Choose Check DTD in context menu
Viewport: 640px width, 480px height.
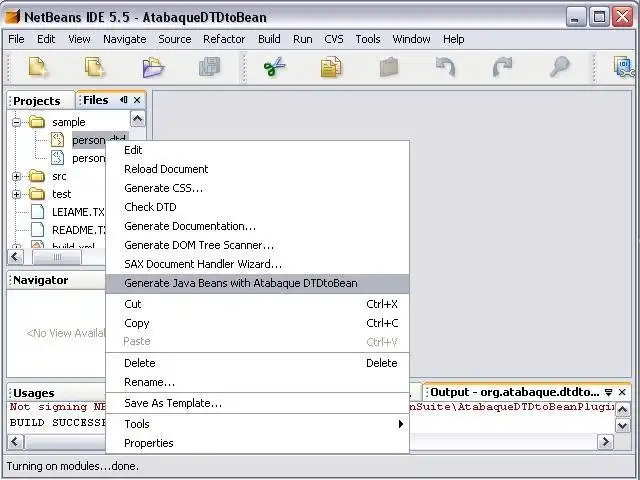(x=257, y=207)
